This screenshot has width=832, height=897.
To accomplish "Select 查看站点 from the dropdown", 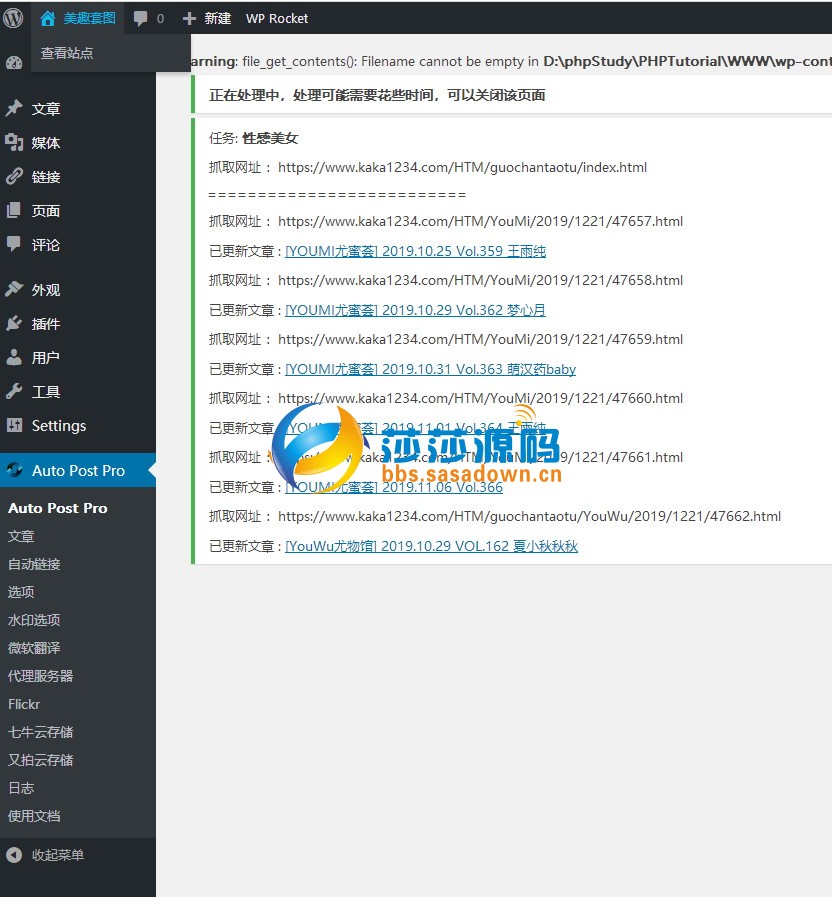I will [66, 53].
